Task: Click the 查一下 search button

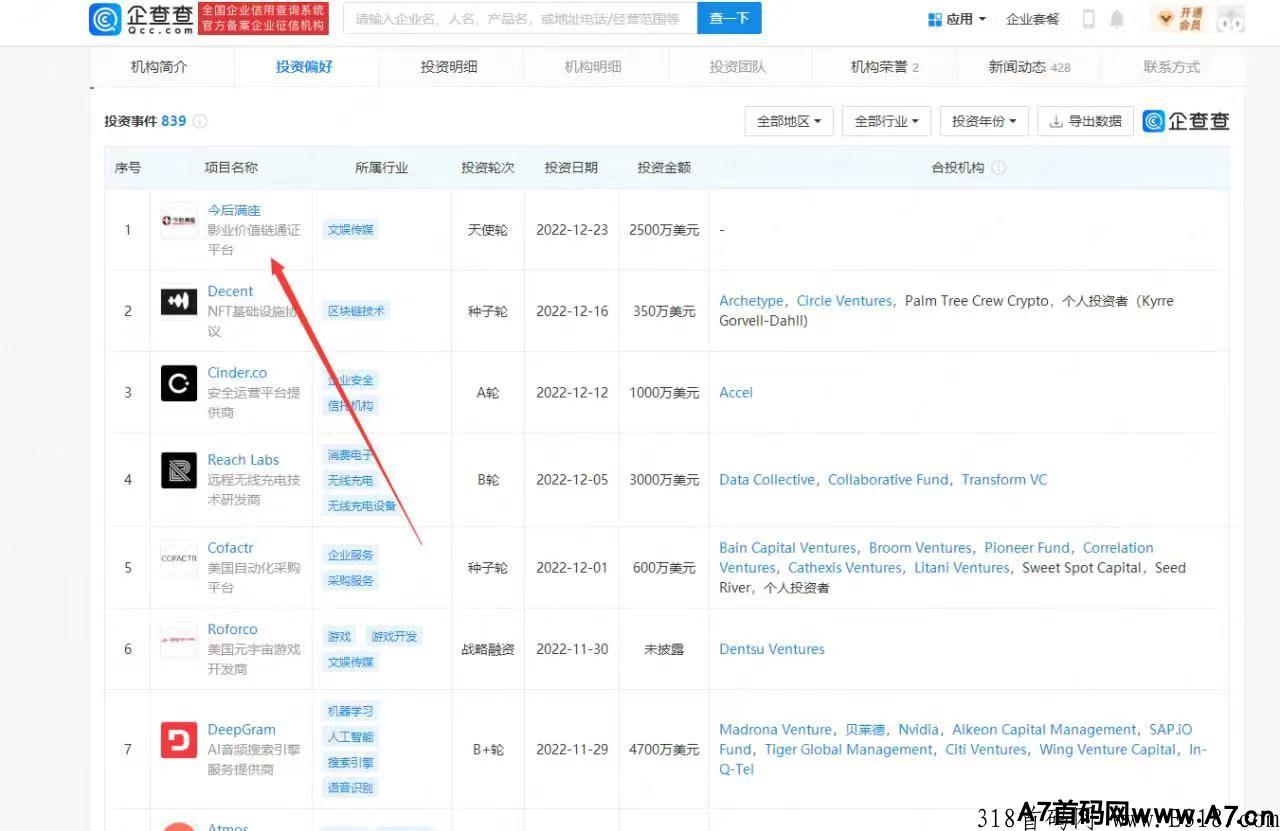Action: [729, 18]
